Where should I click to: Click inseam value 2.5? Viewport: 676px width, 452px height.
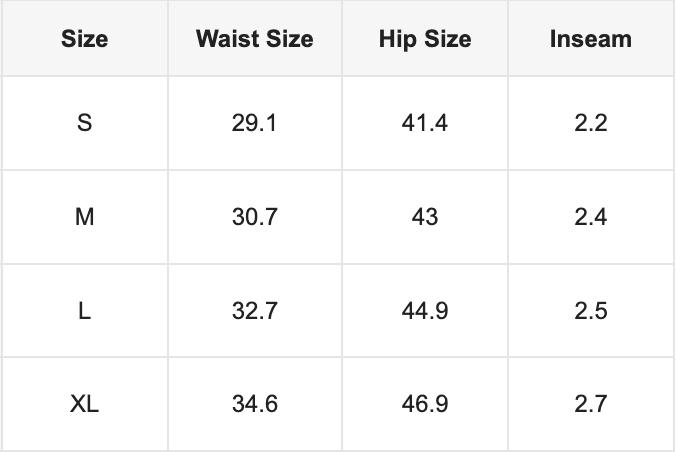[x=591, y=311]
